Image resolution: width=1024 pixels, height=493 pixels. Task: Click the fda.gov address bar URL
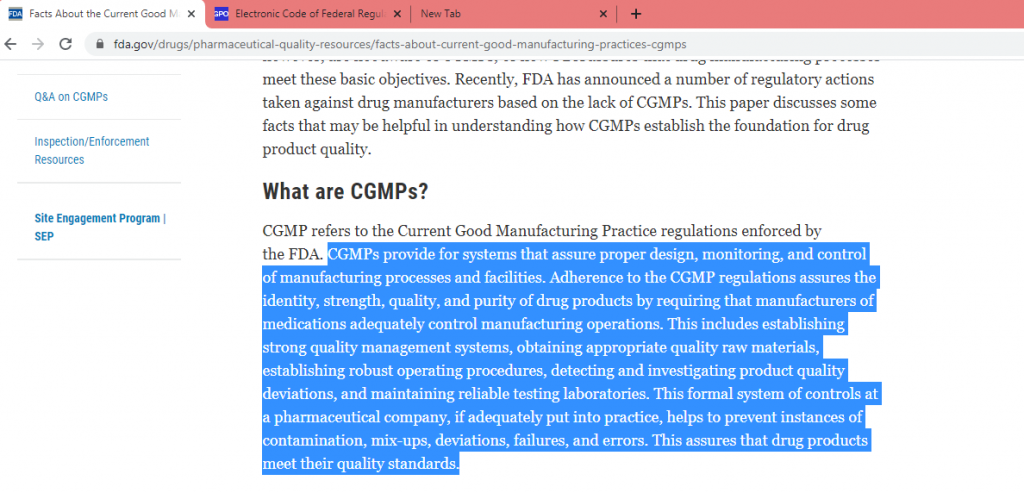(x=400, y=44)
